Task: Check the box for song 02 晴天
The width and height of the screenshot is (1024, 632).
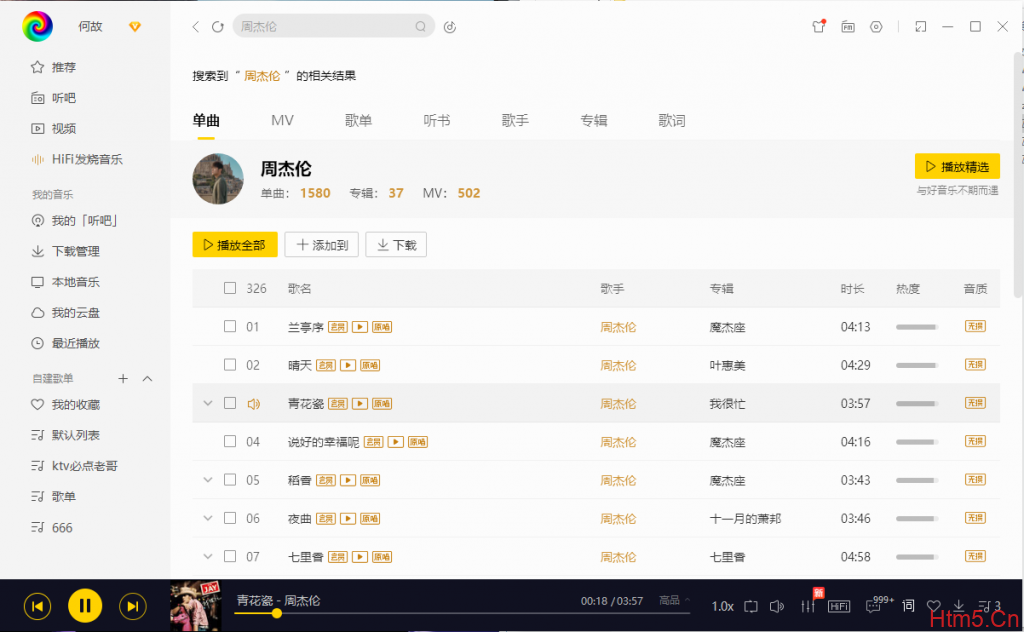Action: (x=230, y=364)
